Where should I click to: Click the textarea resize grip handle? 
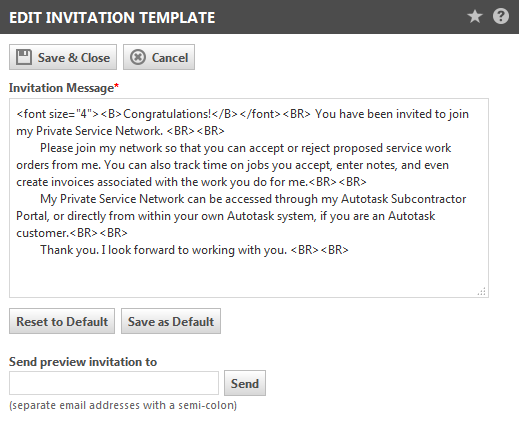pos(482,291)
